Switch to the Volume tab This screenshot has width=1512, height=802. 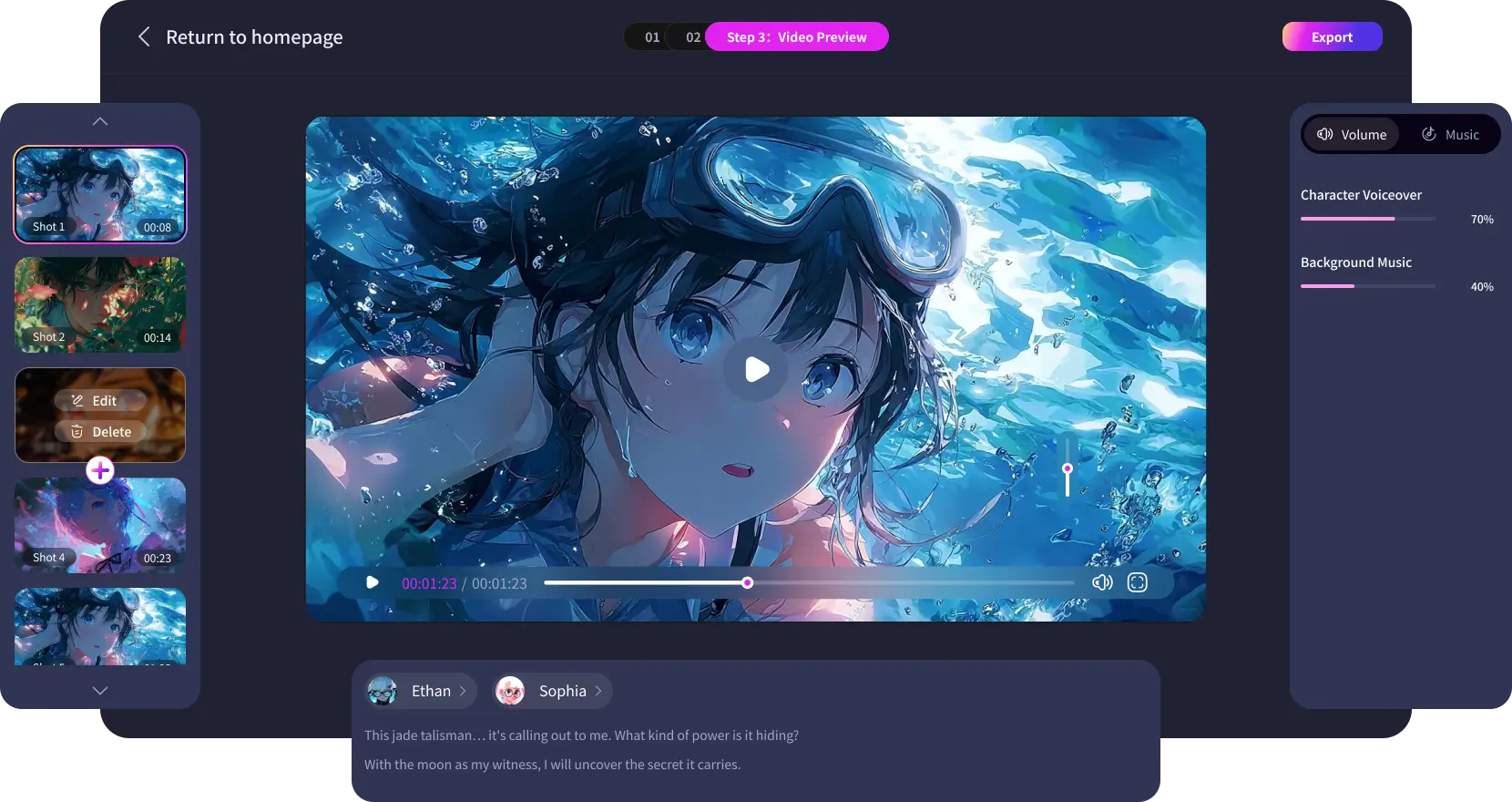[1352, 134]
